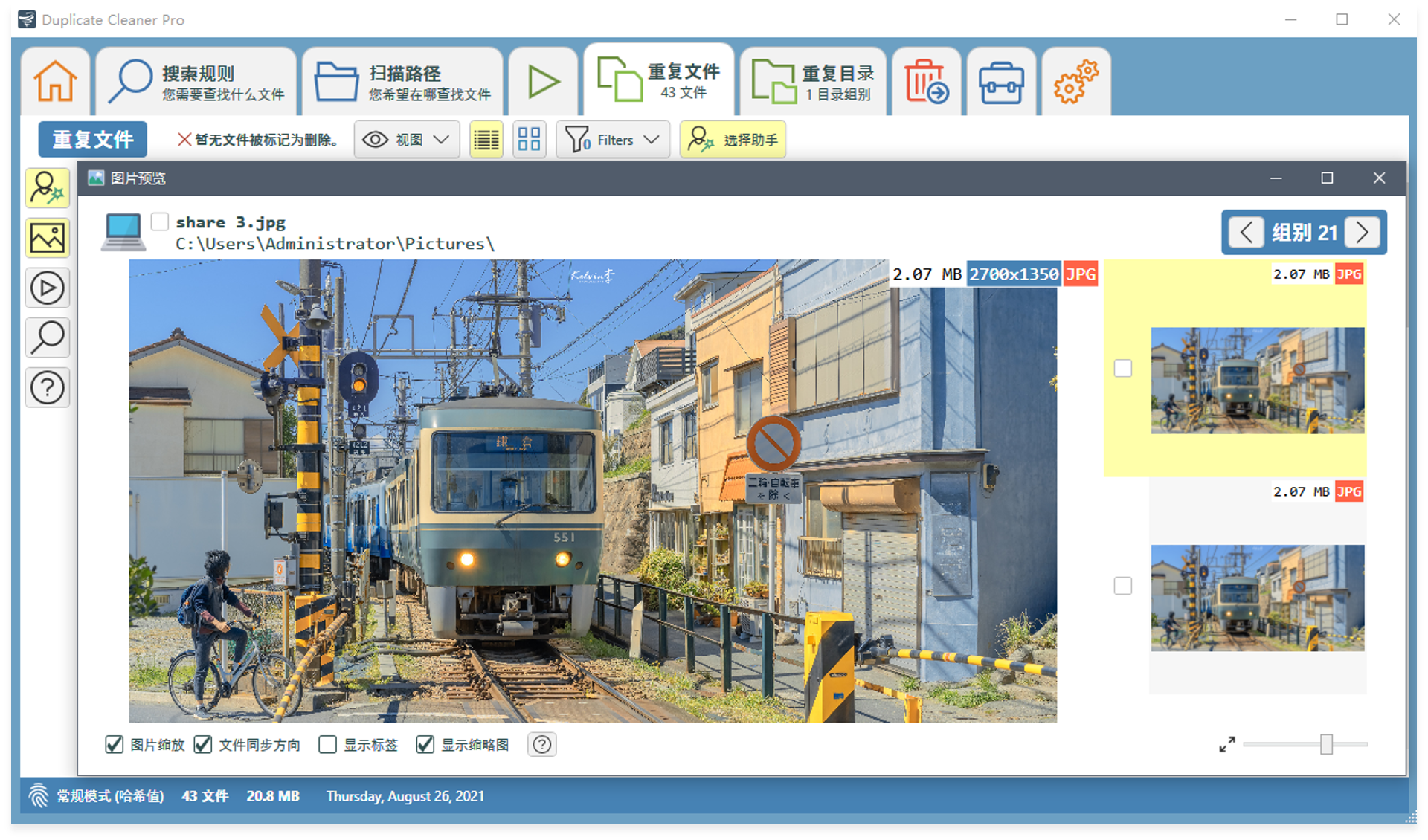Open the 搜索规则 tab
Viewport: 1428px width, 840px height.
[197, 81]
